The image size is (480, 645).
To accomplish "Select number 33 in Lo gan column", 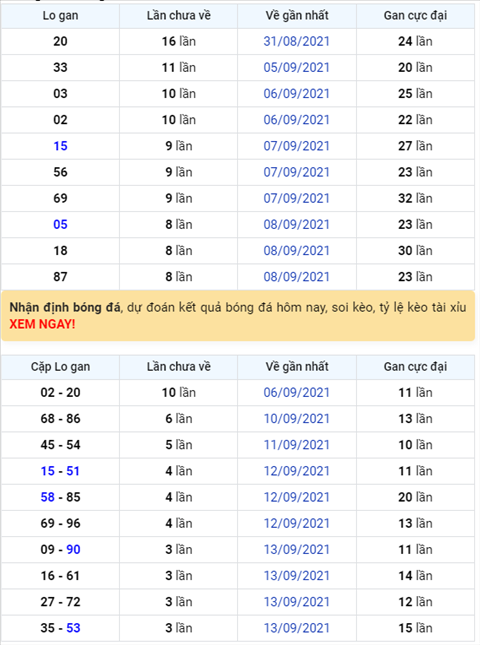I will 60,67.
